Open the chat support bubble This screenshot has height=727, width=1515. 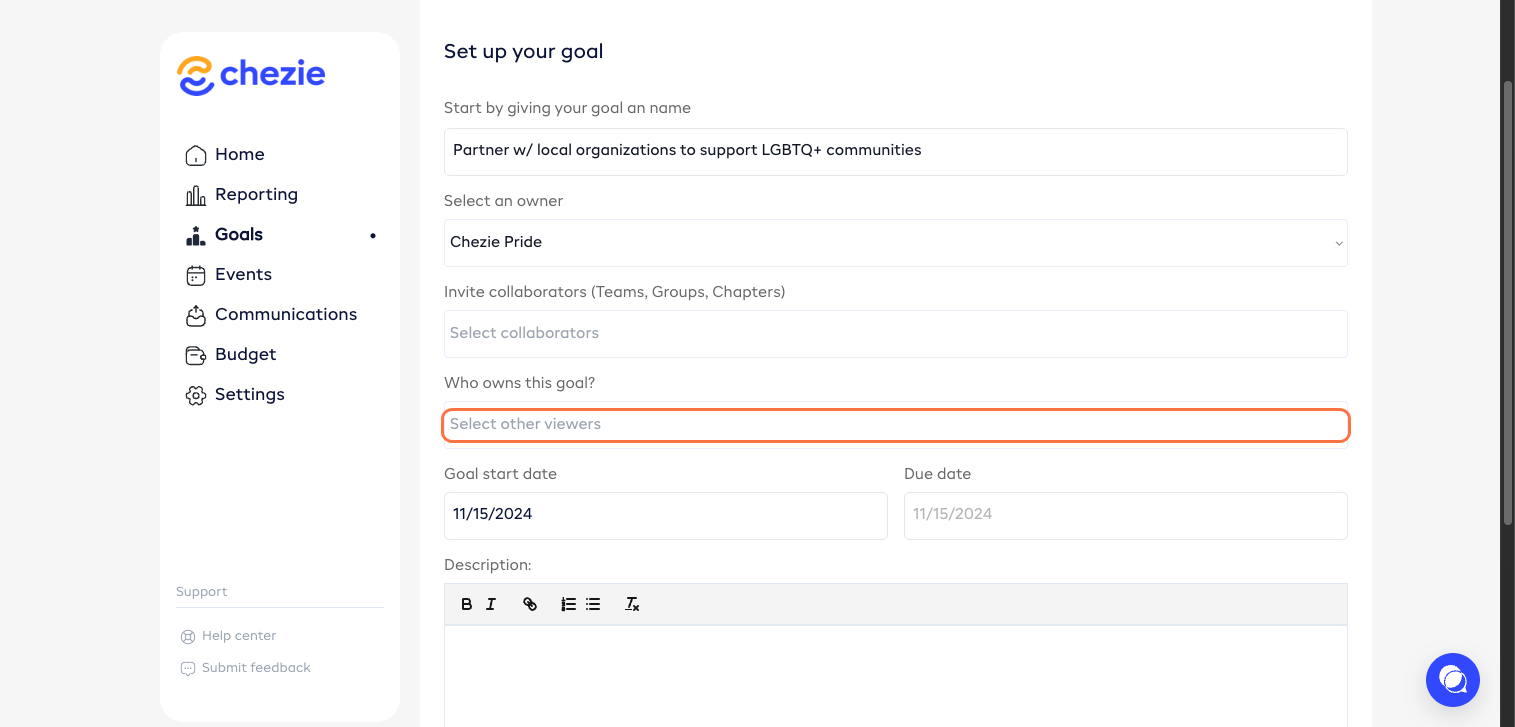(1452, 680)
